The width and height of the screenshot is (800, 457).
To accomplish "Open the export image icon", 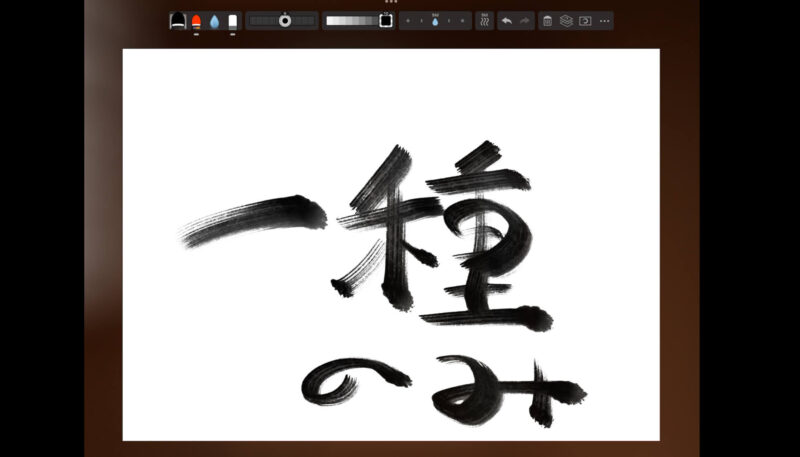I will pyautogui.click(x=585, y=21).
